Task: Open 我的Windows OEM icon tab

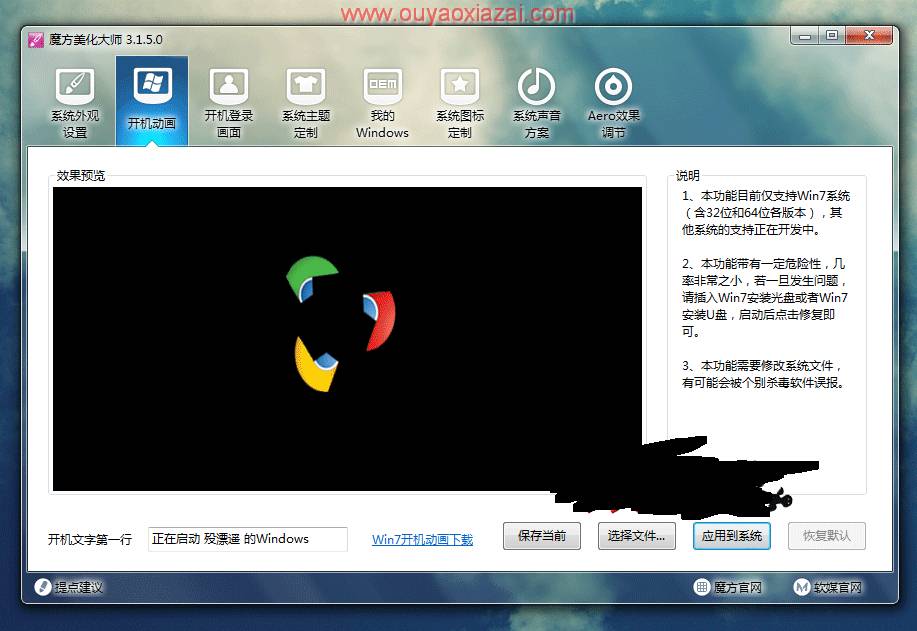Action: coord(382,102)
